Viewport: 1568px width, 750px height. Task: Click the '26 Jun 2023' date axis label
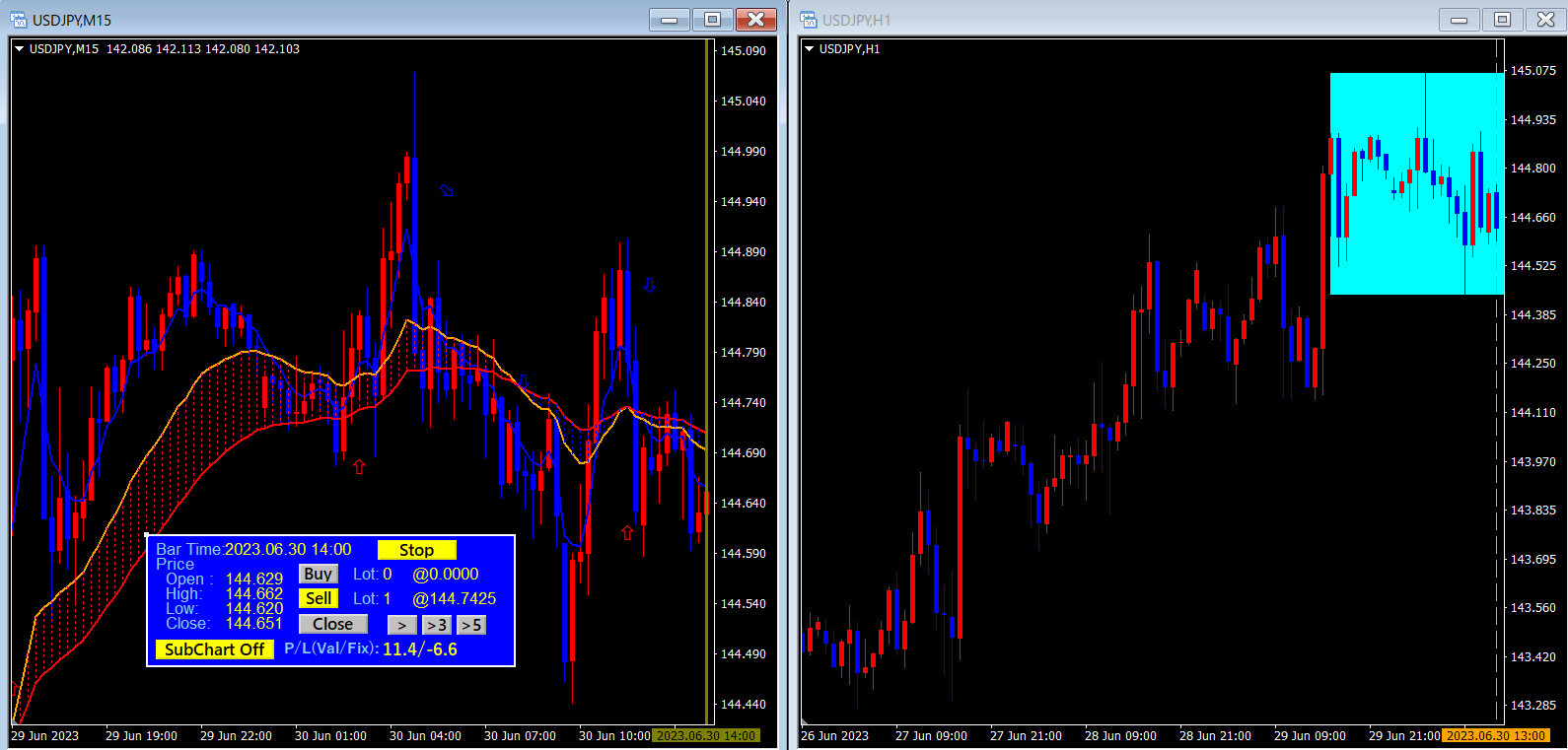(834, 736)
